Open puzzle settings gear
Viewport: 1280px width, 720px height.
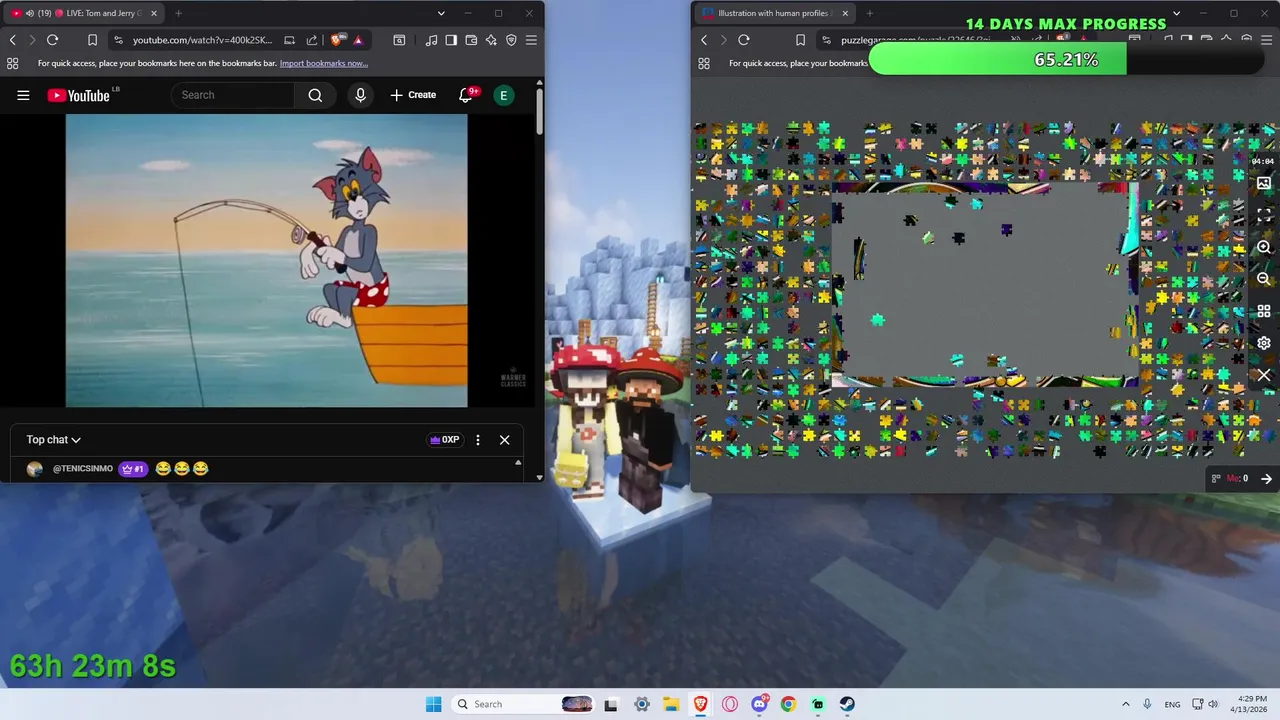tap(1264, 343)
